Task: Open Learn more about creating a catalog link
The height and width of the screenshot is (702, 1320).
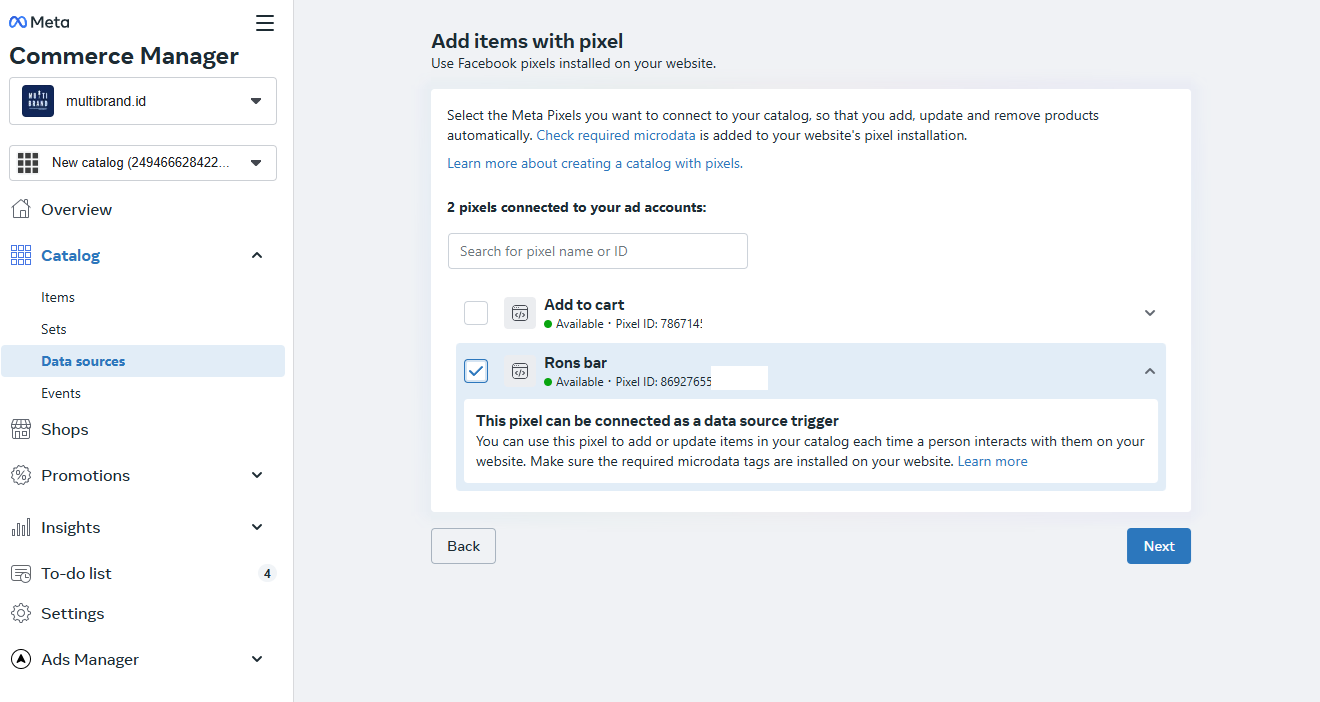Action: (x=594, y=163)
